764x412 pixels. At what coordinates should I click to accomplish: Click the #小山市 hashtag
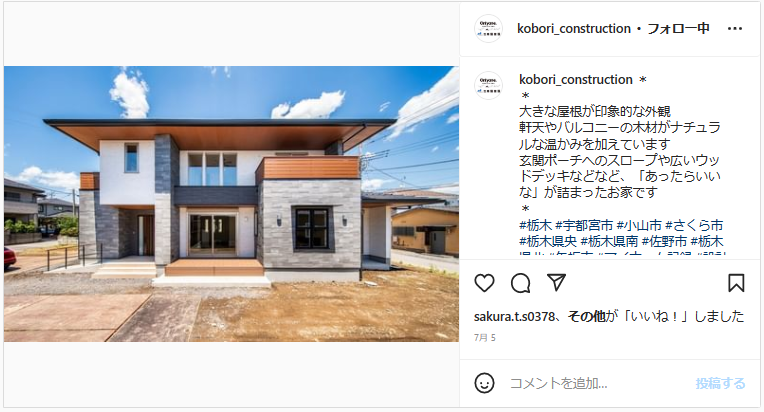639,225
